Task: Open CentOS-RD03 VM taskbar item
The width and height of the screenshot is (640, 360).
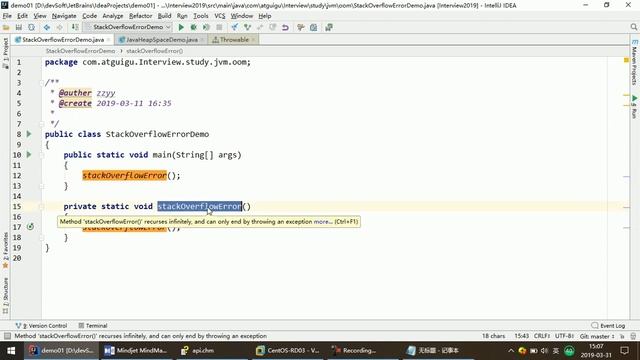Action: 288,351
